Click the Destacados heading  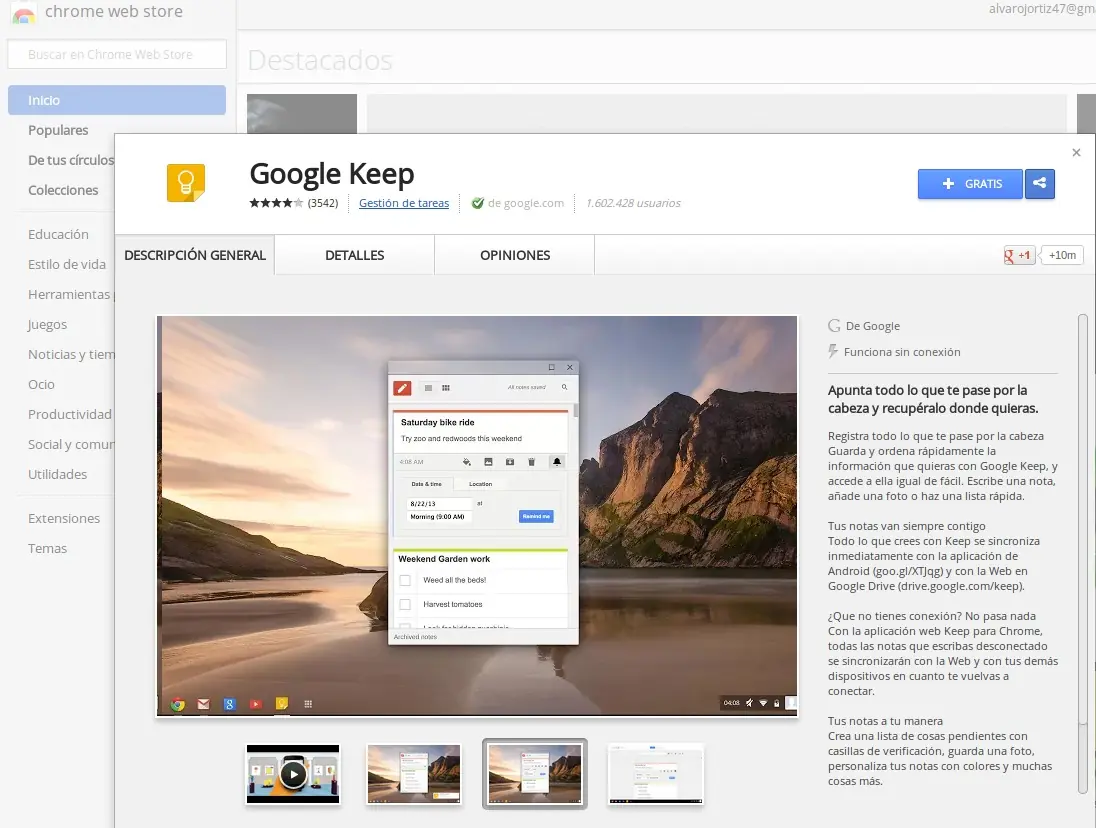point(320,61)
